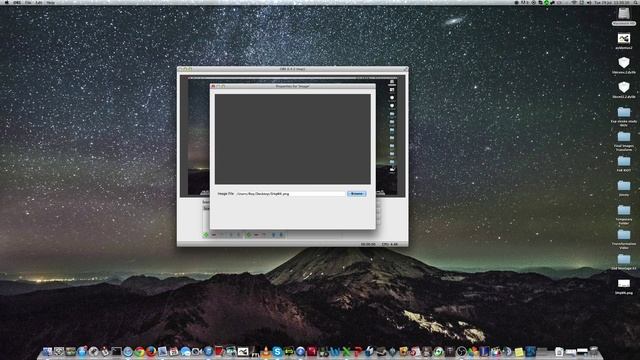
Task: Click the first green add button below lists
Action: (206, 235)
